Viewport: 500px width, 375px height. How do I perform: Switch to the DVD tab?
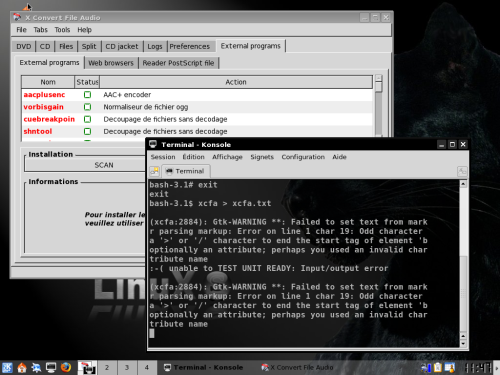pyautogui.click(x=24, y=46)
